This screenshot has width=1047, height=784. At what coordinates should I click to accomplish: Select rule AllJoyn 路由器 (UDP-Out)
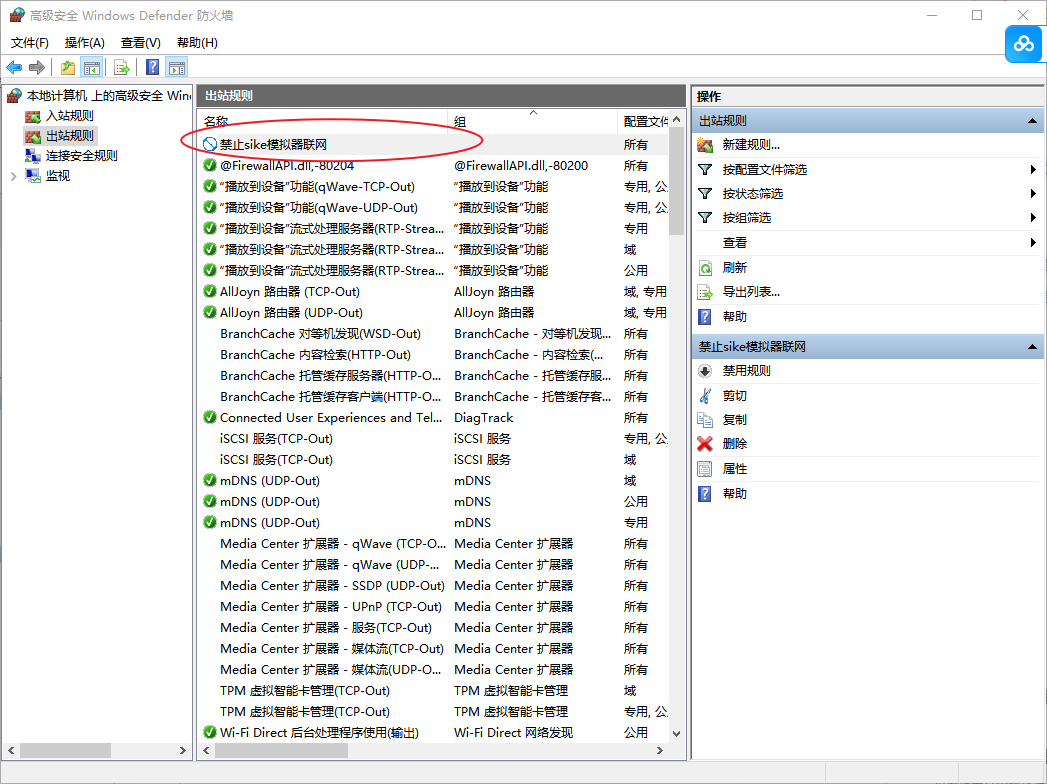434,313
